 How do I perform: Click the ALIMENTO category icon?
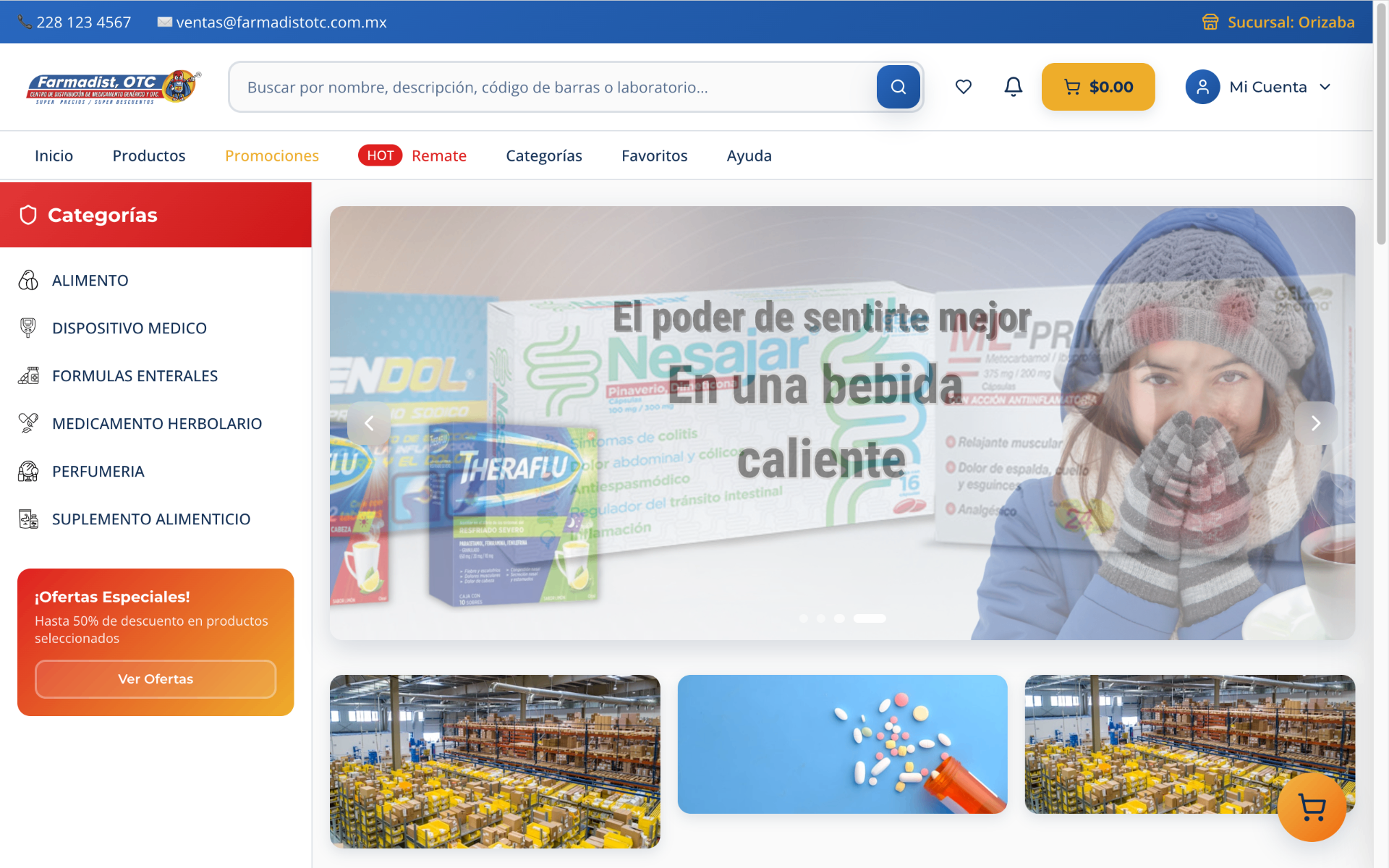coord(28,280)
